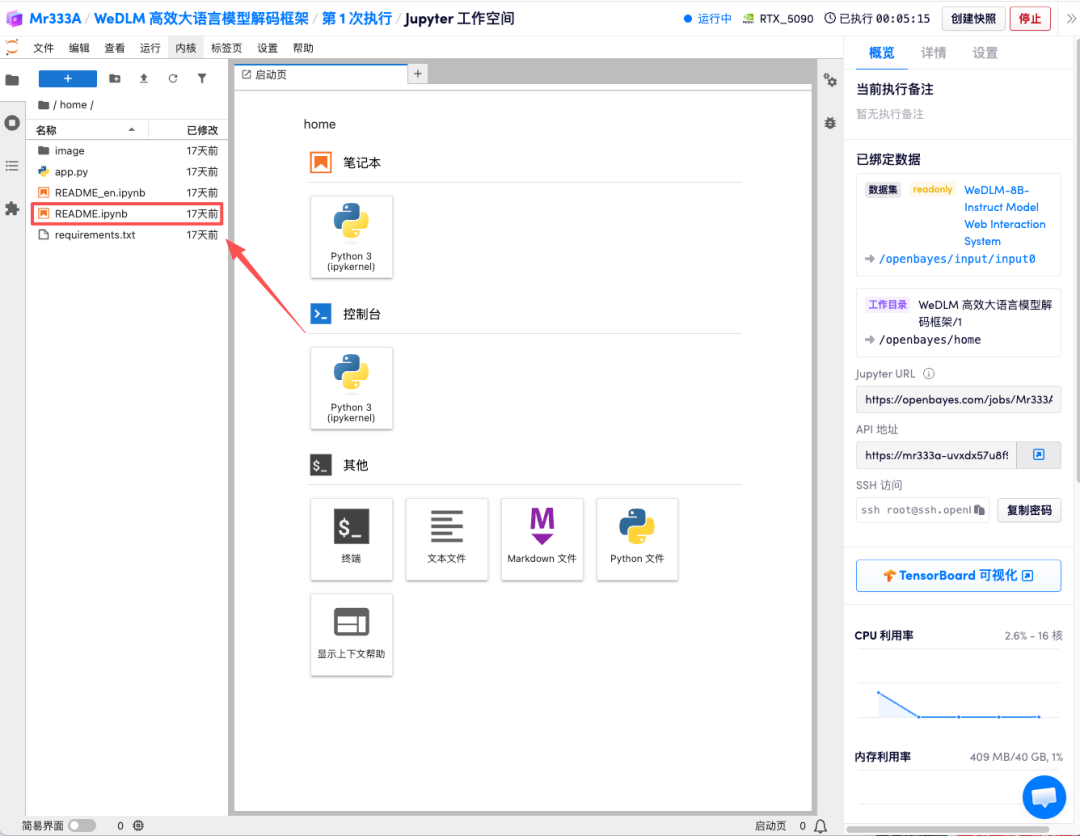
Task: Select the app.py file
Action: (127, 171)
